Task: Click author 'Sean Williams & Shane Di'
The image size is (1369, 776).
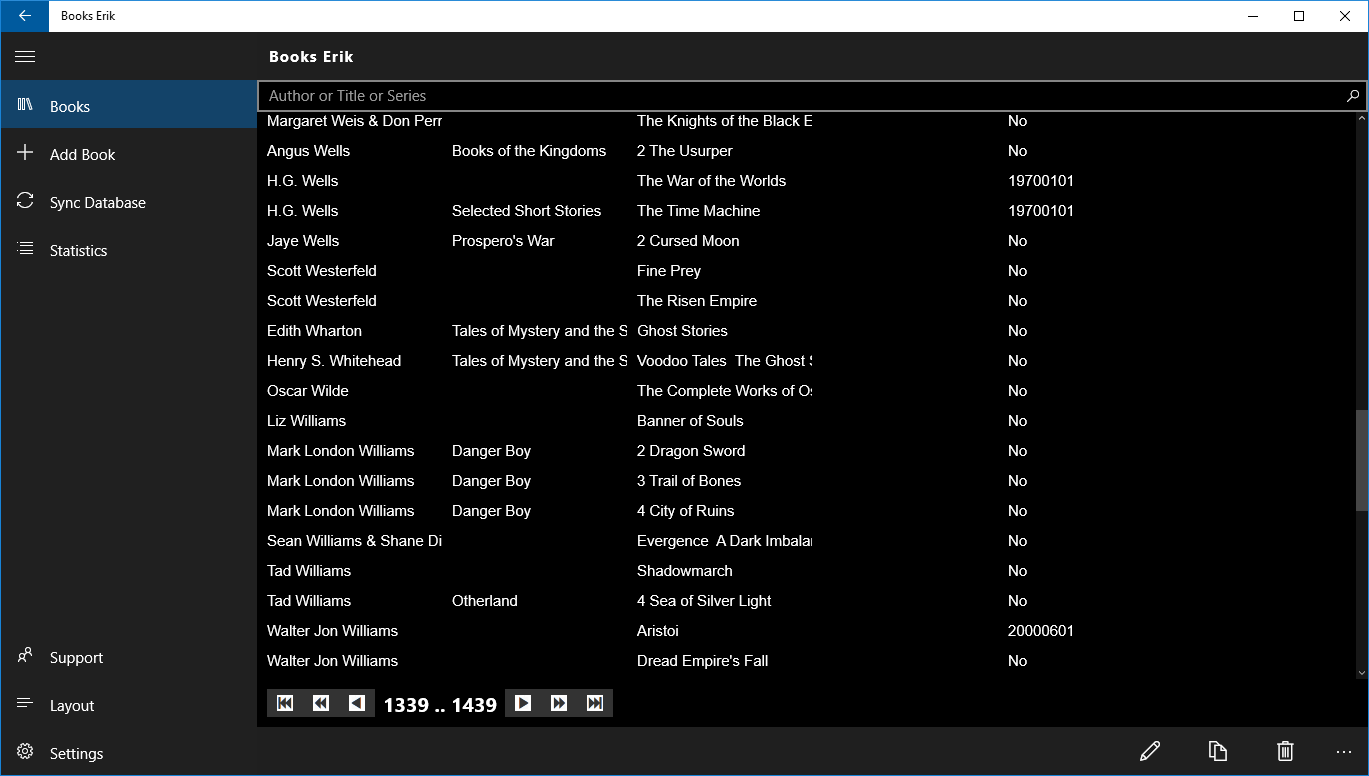Action: coord(354,541)
